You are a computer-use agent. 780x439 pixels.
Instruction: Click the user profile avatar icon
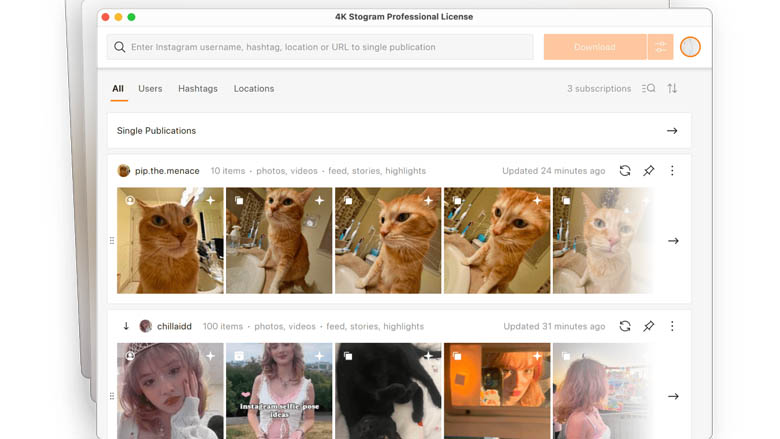point(690,47)
